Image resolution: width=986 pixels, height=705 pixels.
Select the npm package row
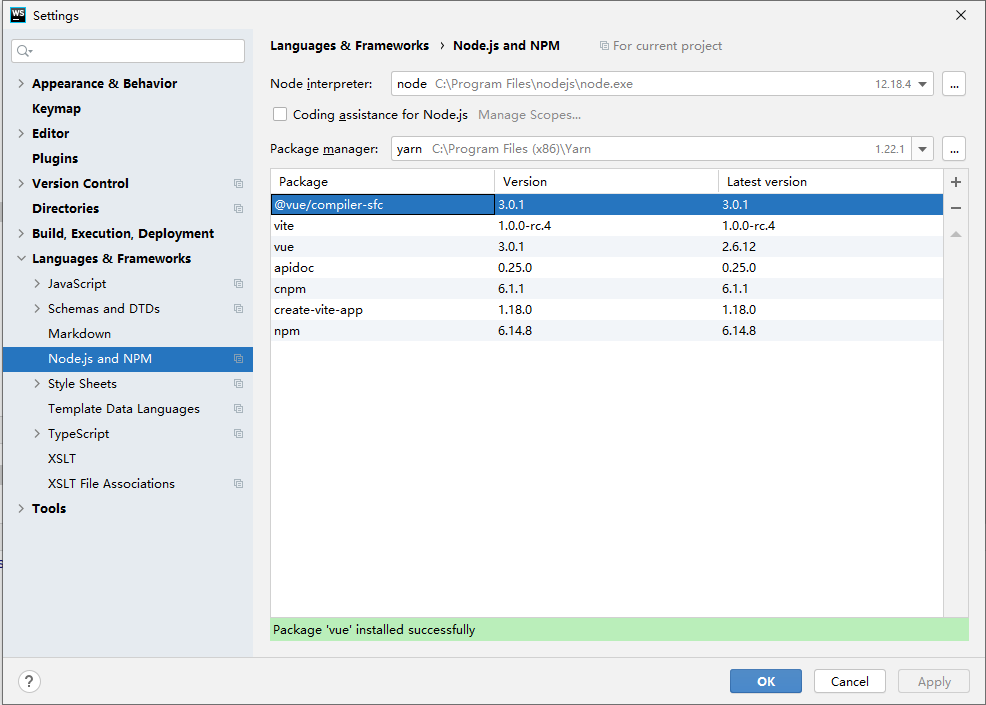click(x=607, y=331)
